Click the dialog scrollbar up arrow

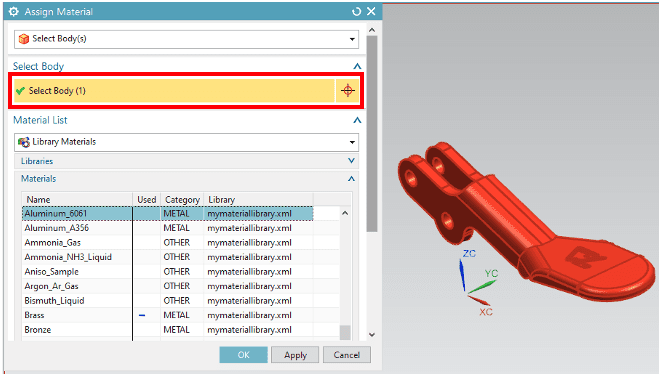[372, 30]
